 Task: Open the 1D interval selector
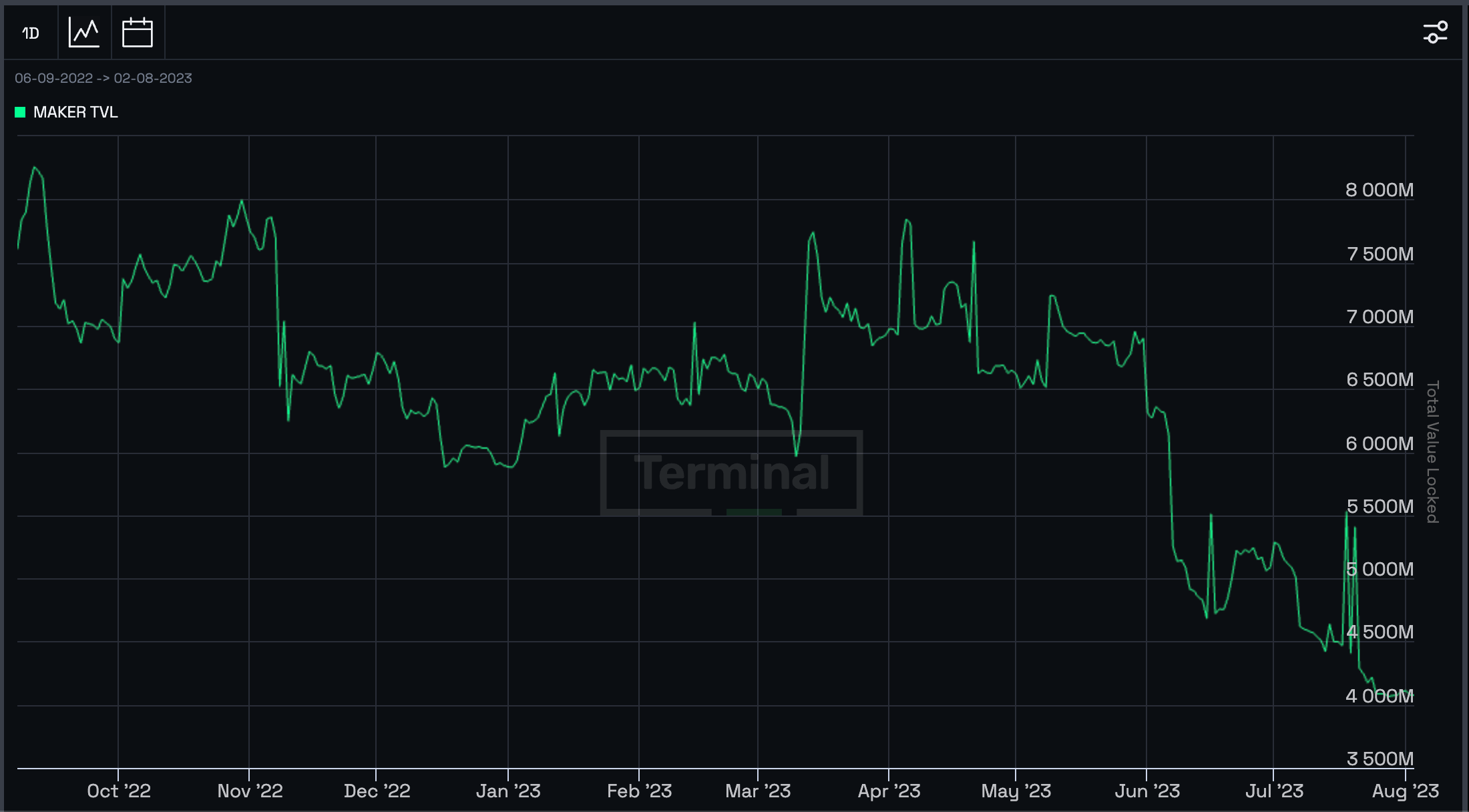(31, 33)
